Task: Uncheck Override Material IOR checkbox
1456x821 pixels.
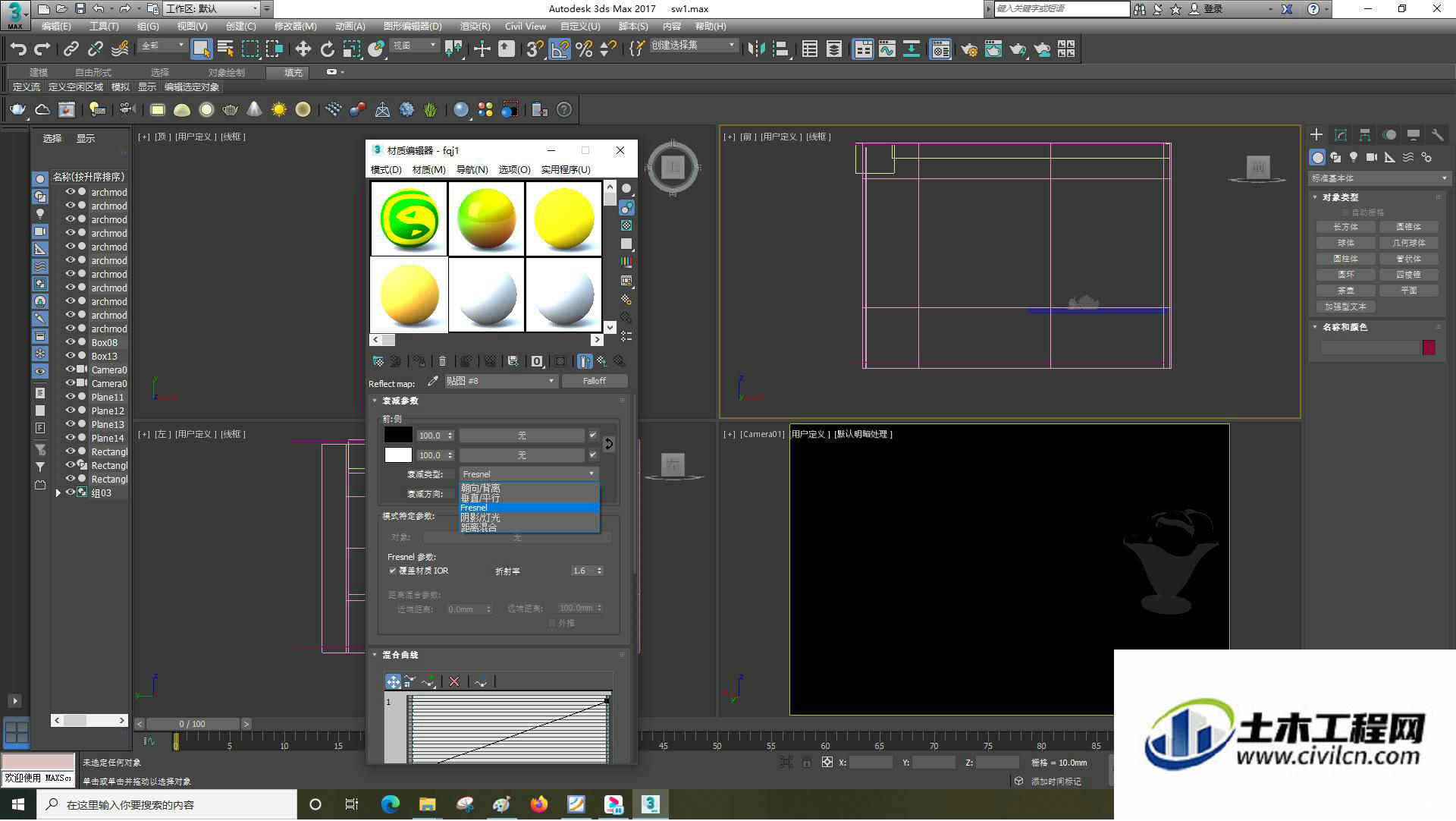Action: [x=392, y=571]
